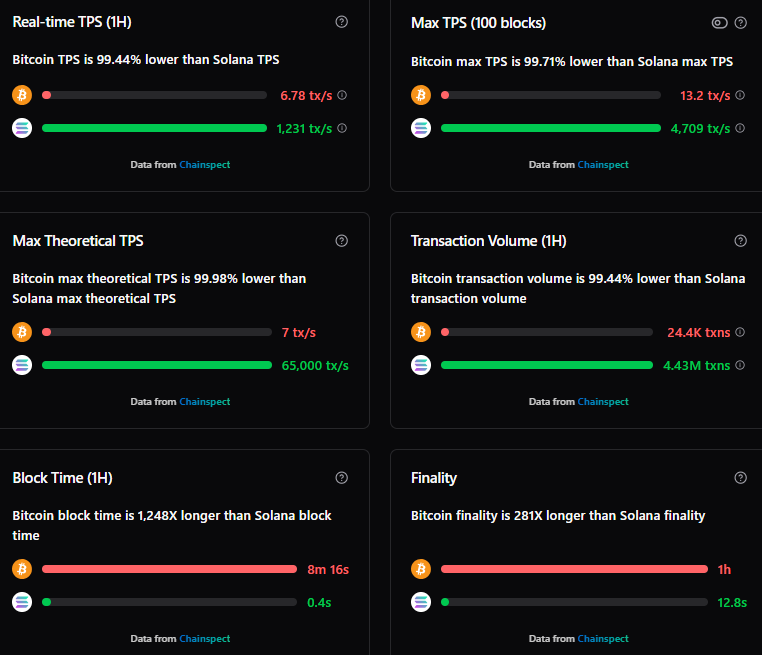Click info icon beside 1,231 tx/s value
Image resolution: width=762 pixels, height=655 pixels.
click(342, 128)
